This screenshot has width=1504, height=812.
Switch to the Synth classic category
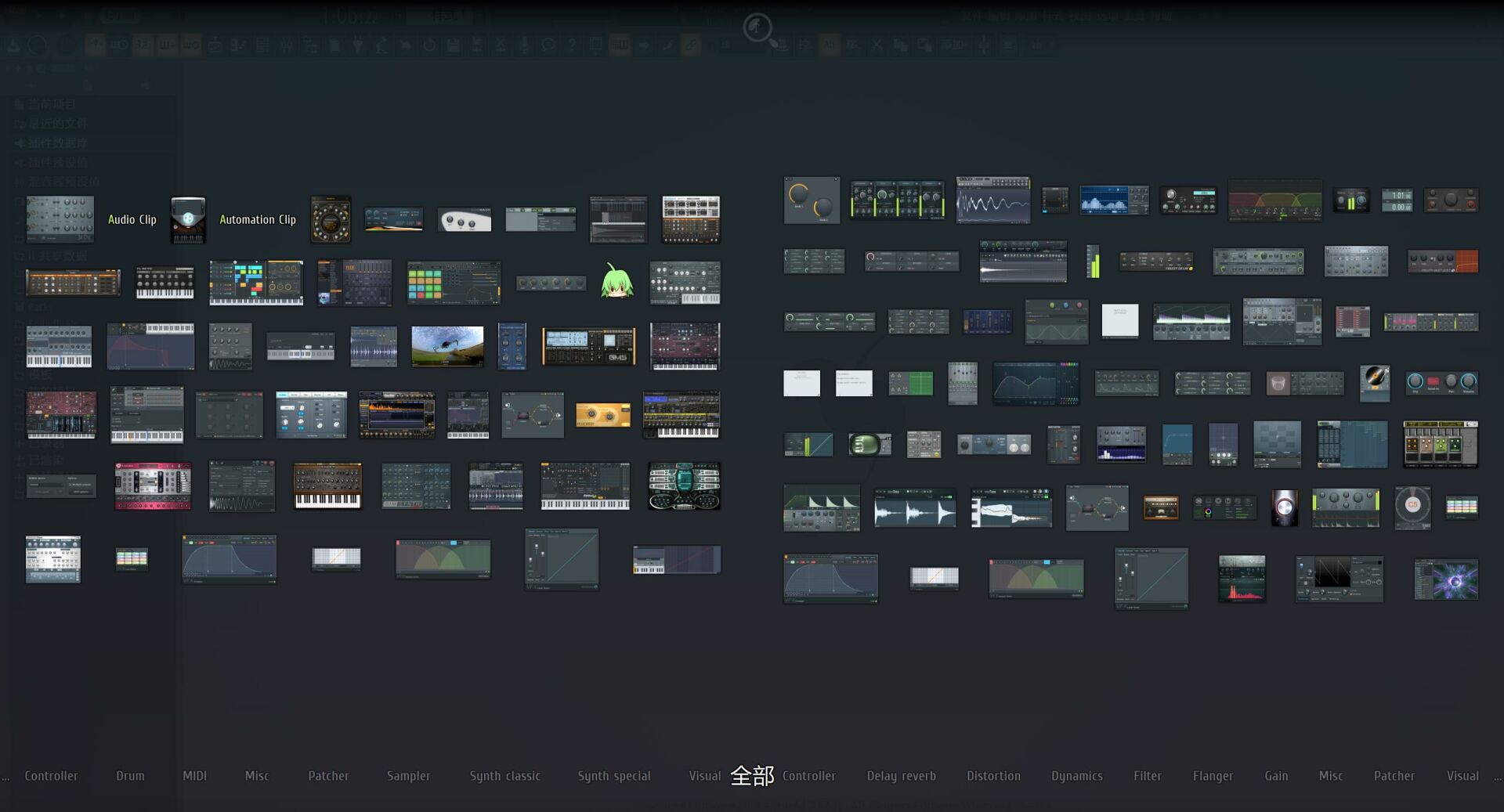[504, 776]
